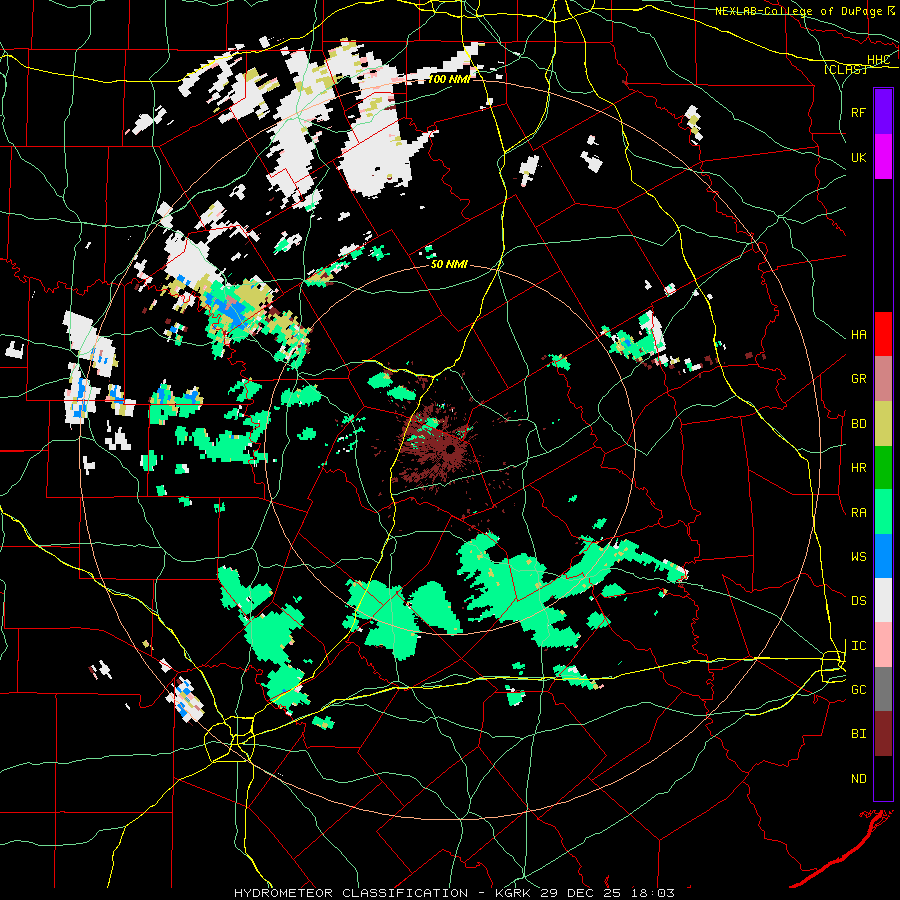Click the IC legend label
900x900 pixels.
pyautogui.click(x=858, y=646)
